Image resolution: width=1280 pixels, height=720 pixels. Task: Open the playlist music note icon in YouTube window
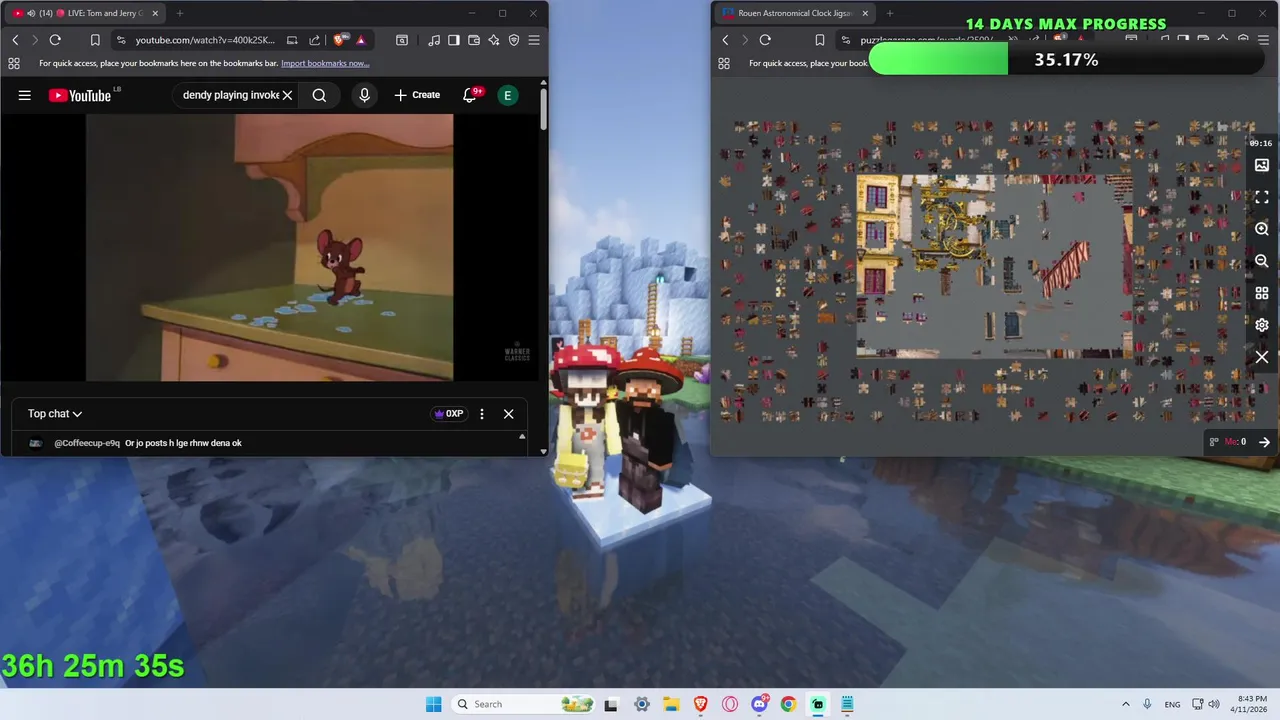434,40
